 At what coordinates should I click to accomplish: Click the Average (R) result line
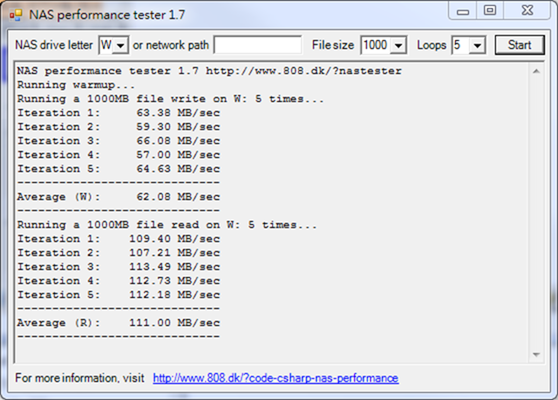[119, 323]
